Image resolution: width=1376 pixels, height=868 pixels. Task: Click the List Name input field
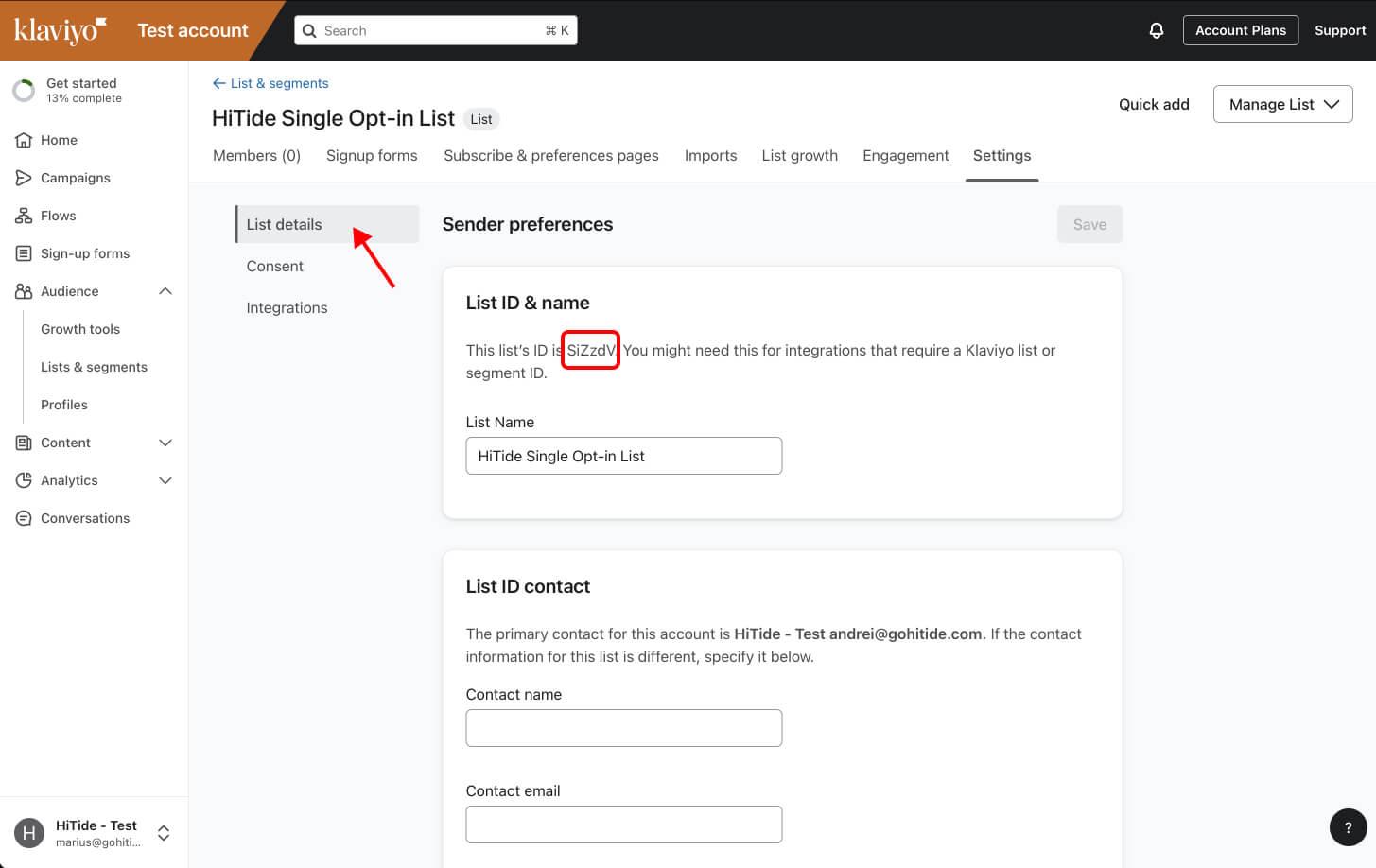click(x=624, y=456)
